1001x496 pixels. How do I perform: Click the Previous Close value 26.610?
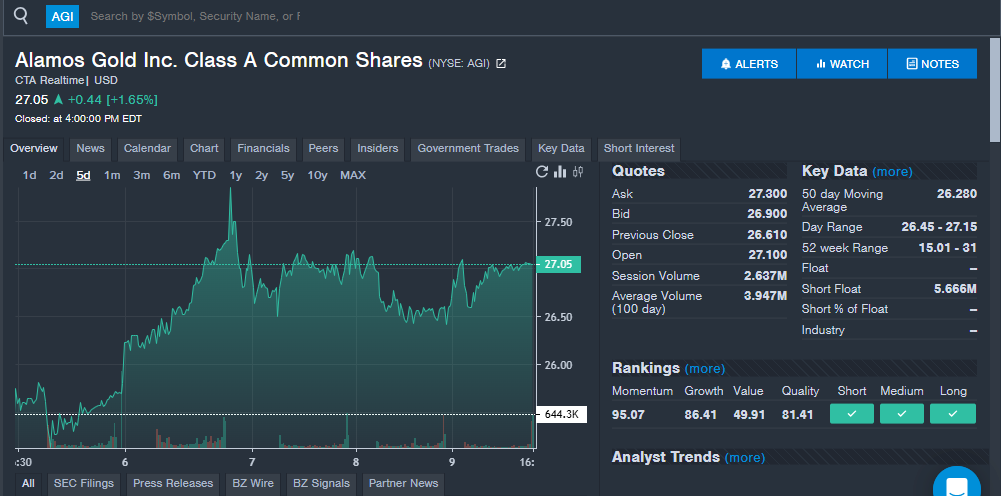(x=767, y=235)
